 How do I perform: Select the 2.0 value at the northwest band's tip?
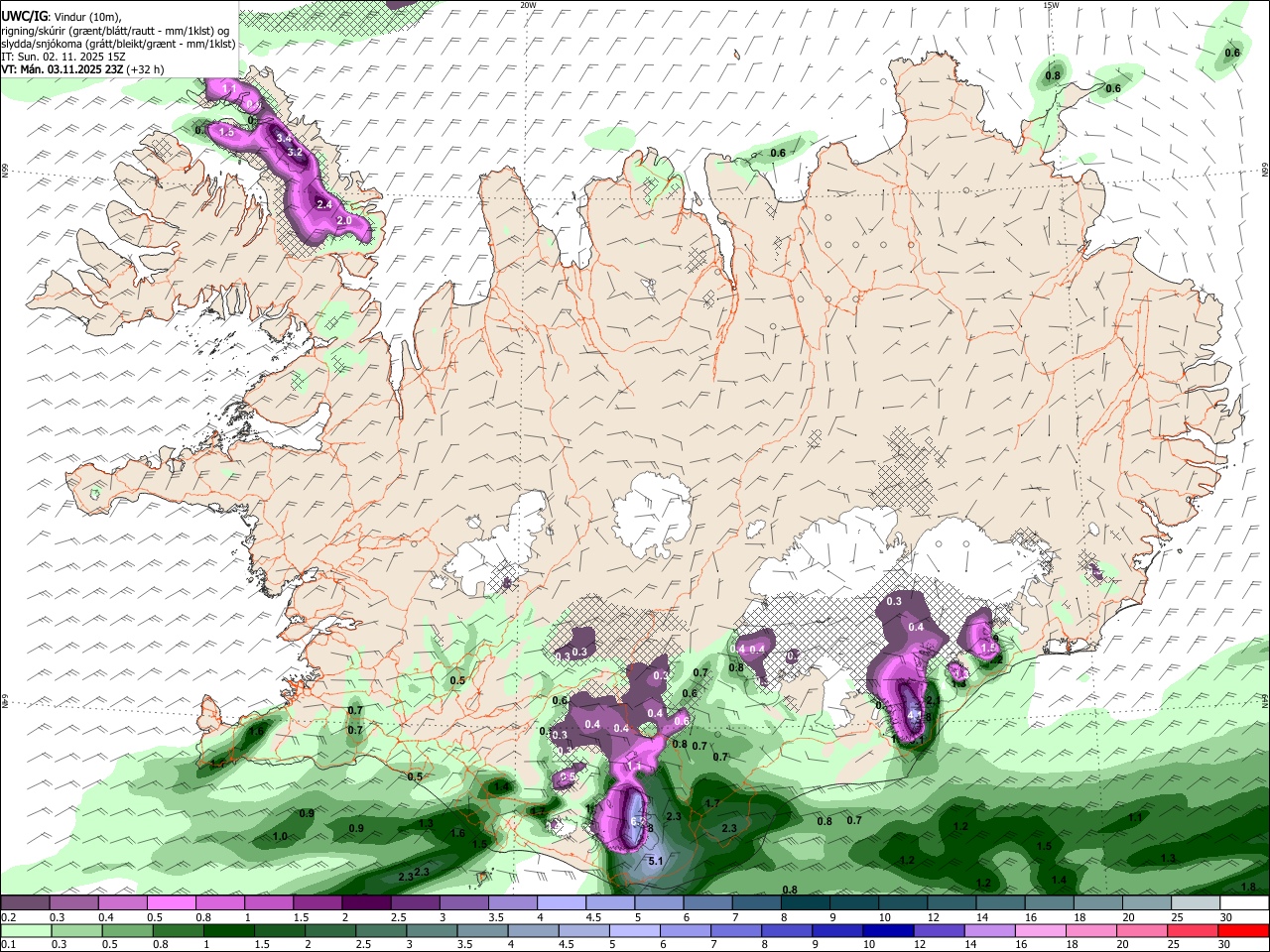[345, 220]
